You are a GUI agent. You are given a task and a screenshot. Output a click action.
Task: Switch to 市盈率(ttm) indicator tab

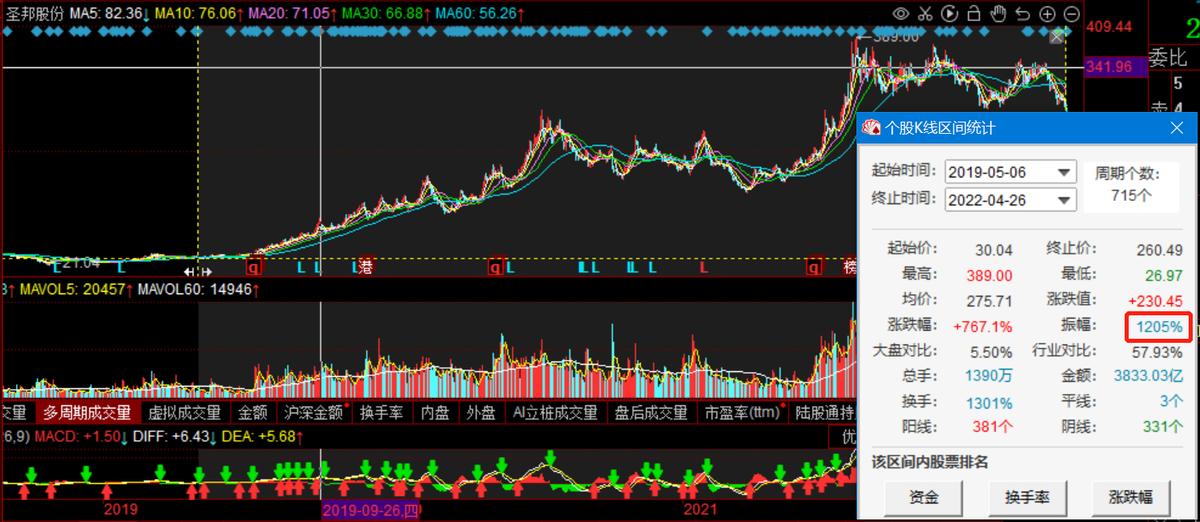click(x=742, y=412)
